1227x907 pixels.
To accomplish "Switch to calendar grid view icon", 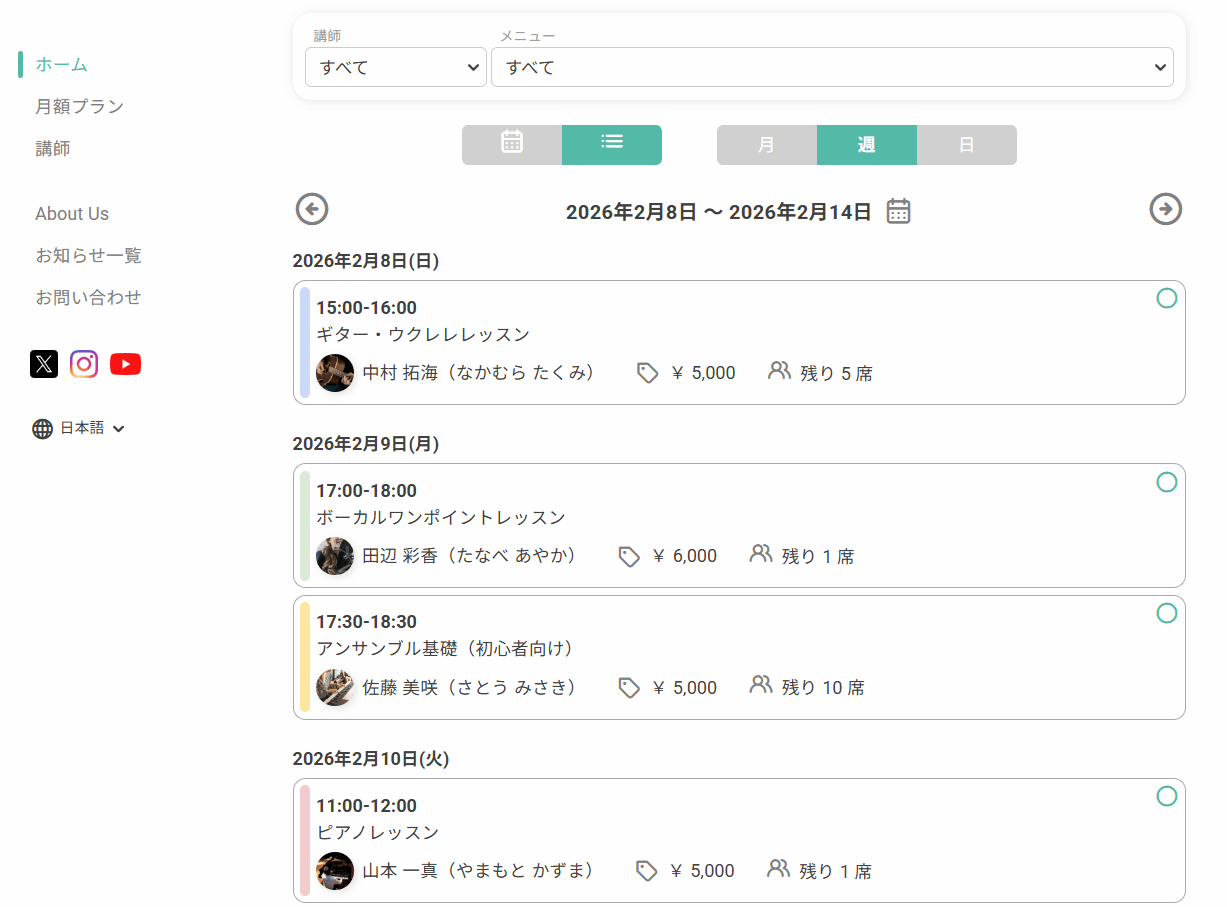I will (512, 145).
